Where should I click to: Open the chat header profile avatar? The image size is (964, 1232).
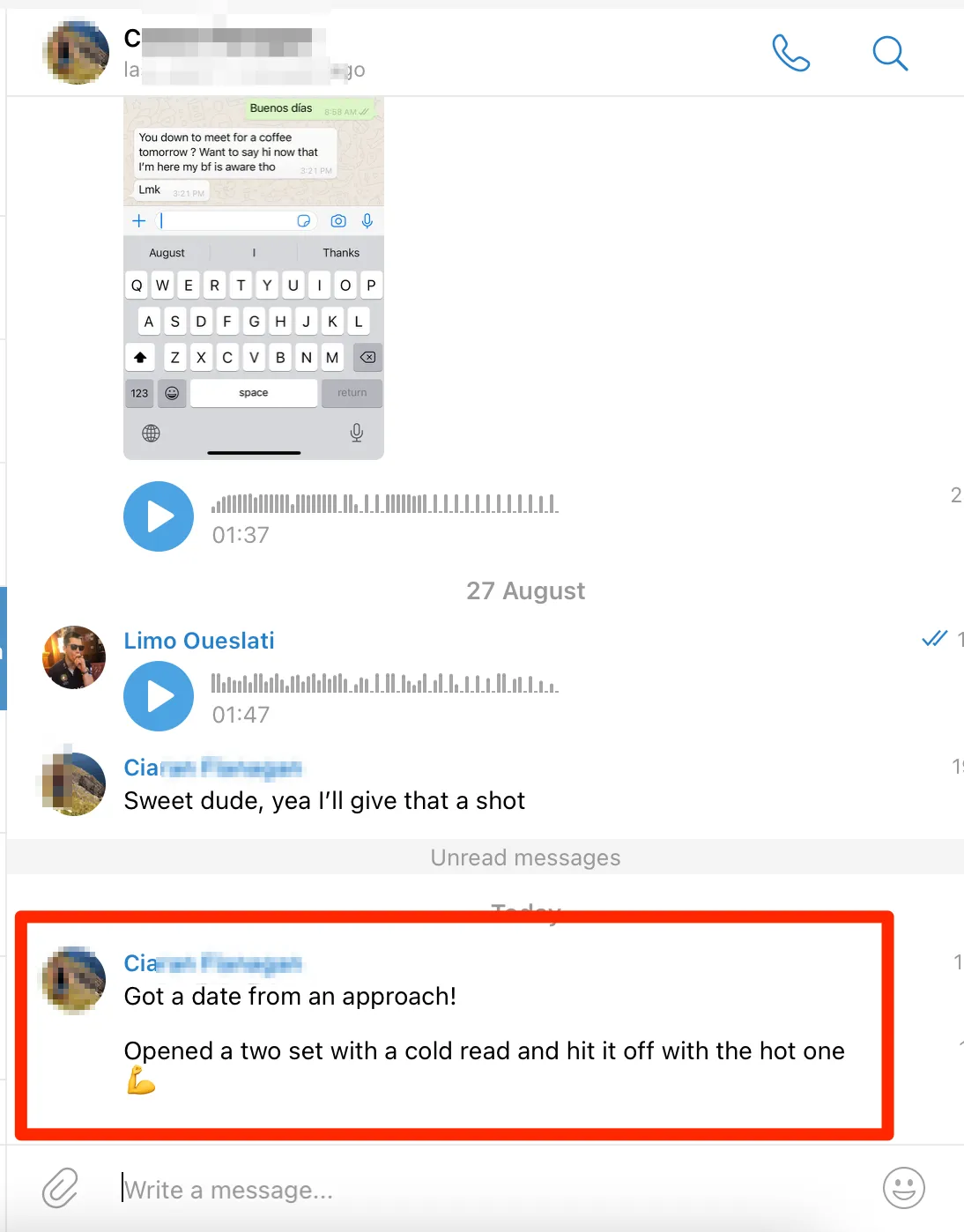(76, 53)
